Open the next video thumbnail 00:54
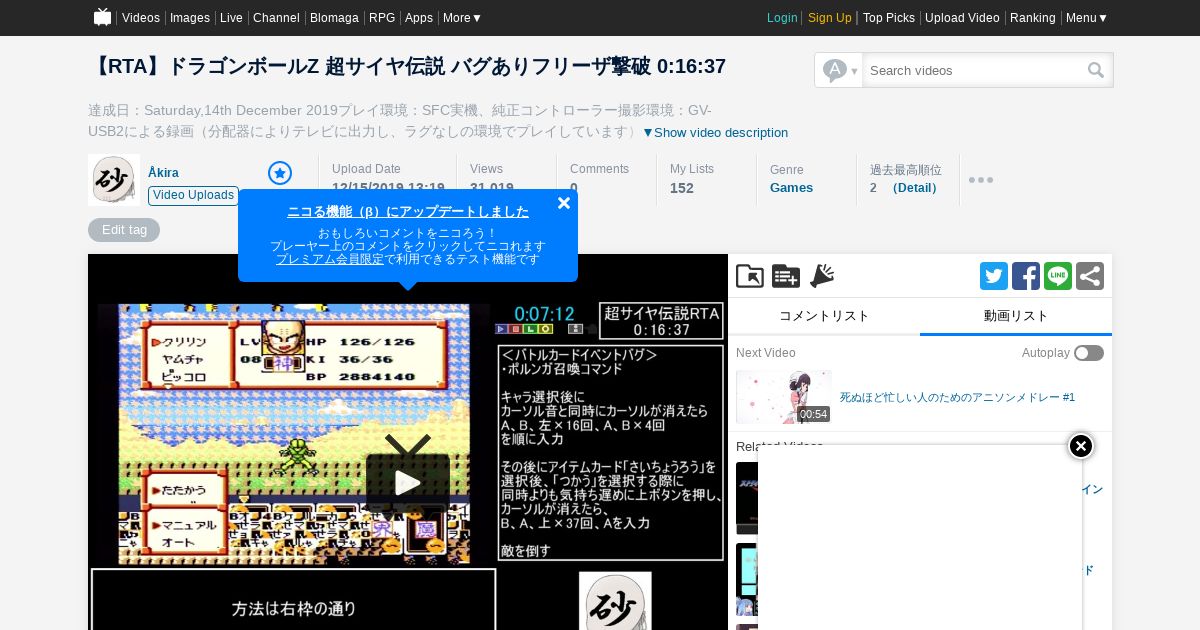The height and width of the screenshot is (630, 1200). [784, 397]
